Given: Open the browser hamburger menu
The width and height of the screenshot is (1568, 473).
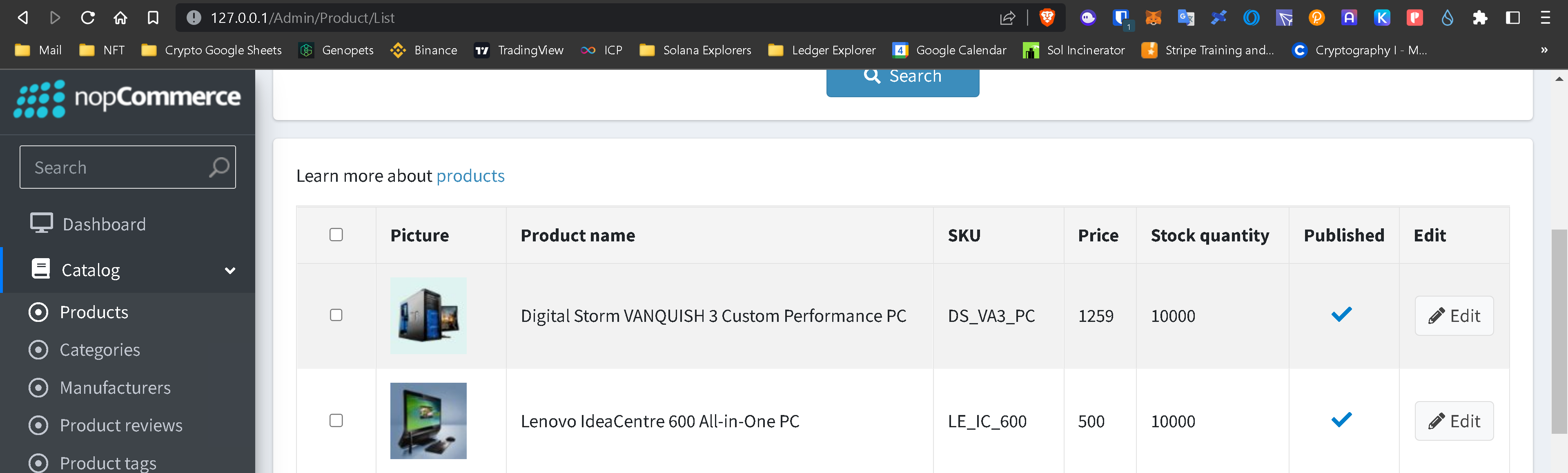Looking at the screenshot, I should click(1546, 18).
